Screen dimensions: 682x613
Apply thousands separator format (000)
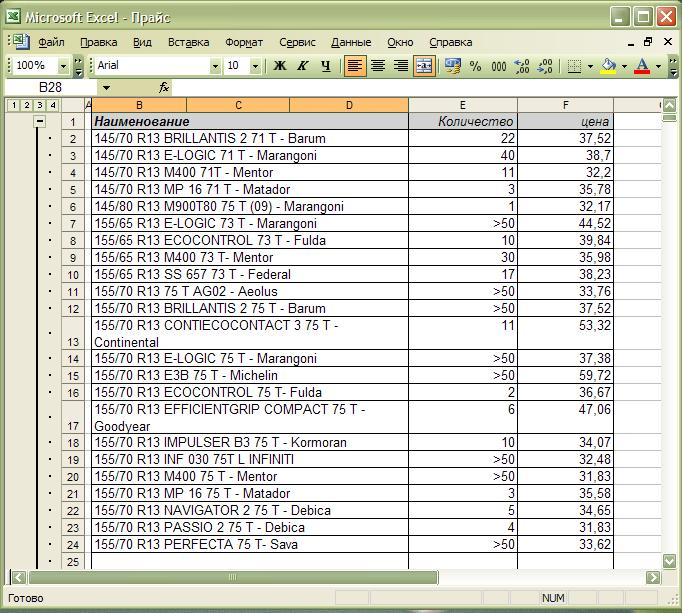(x=498, y=66)
